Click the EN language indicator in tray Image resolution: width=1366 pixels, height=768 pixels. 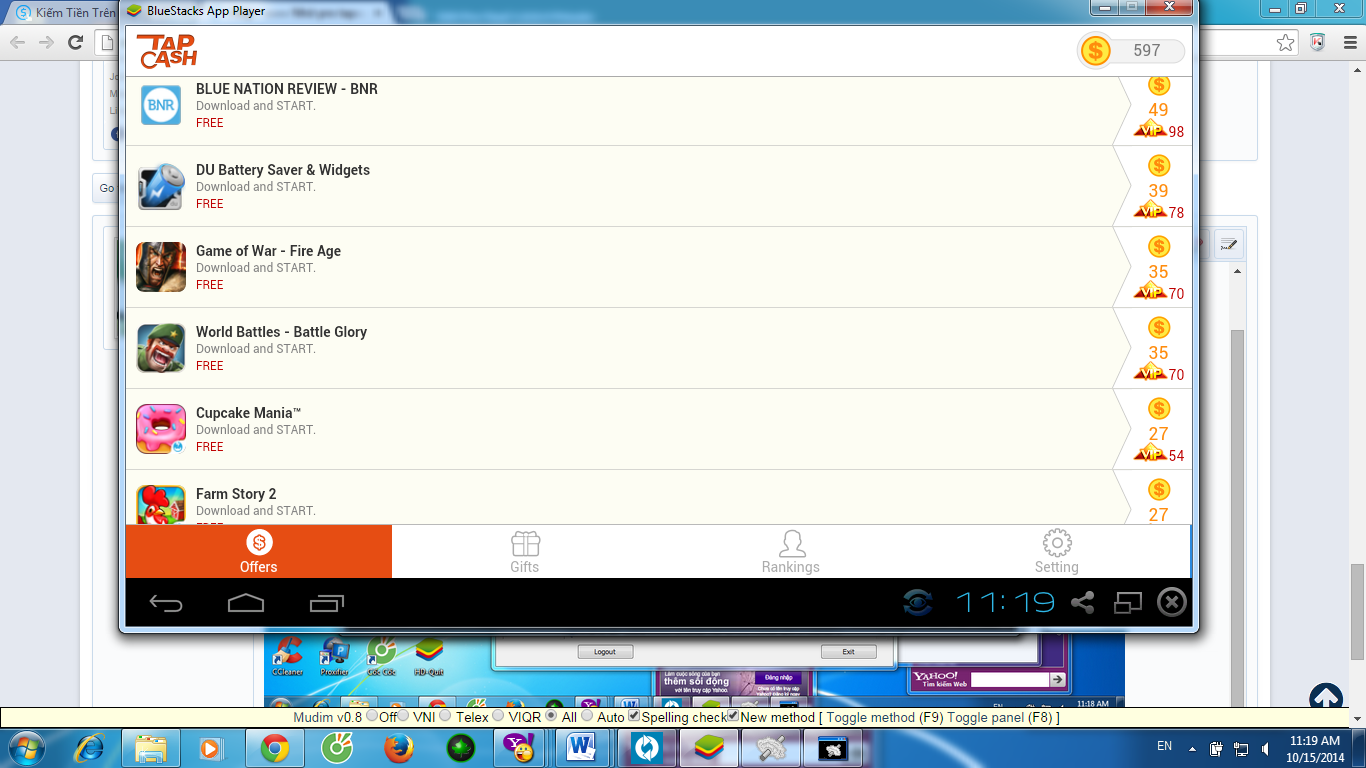coord(1164,746)
